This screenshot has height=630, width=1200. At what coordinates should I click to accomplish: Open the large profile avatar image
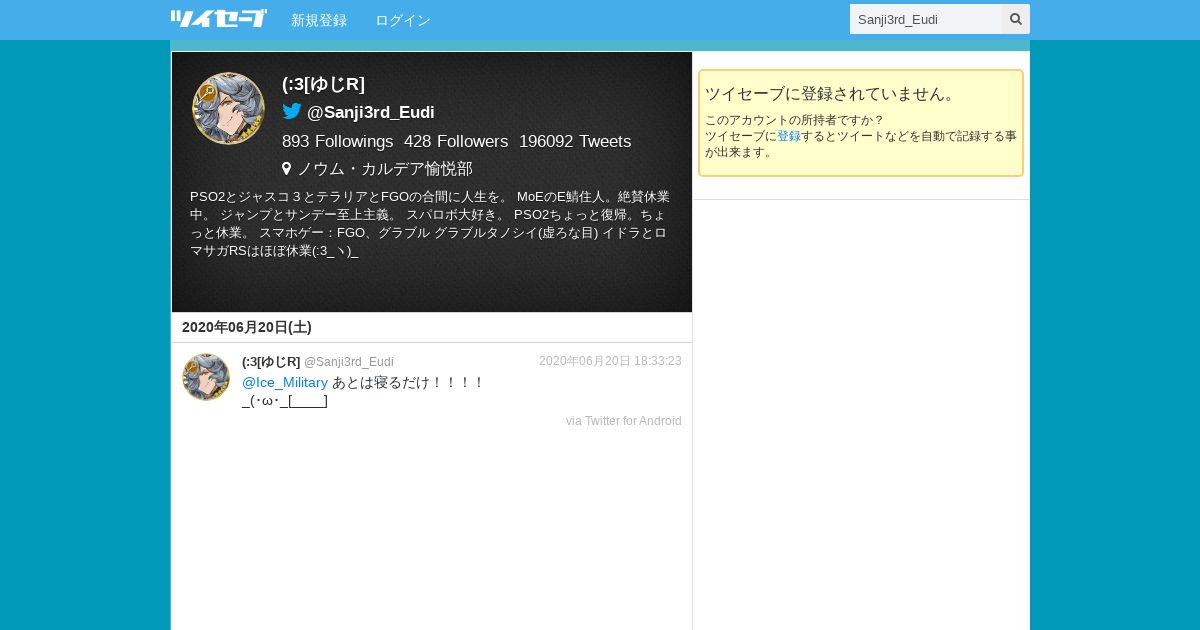(228, 108)
